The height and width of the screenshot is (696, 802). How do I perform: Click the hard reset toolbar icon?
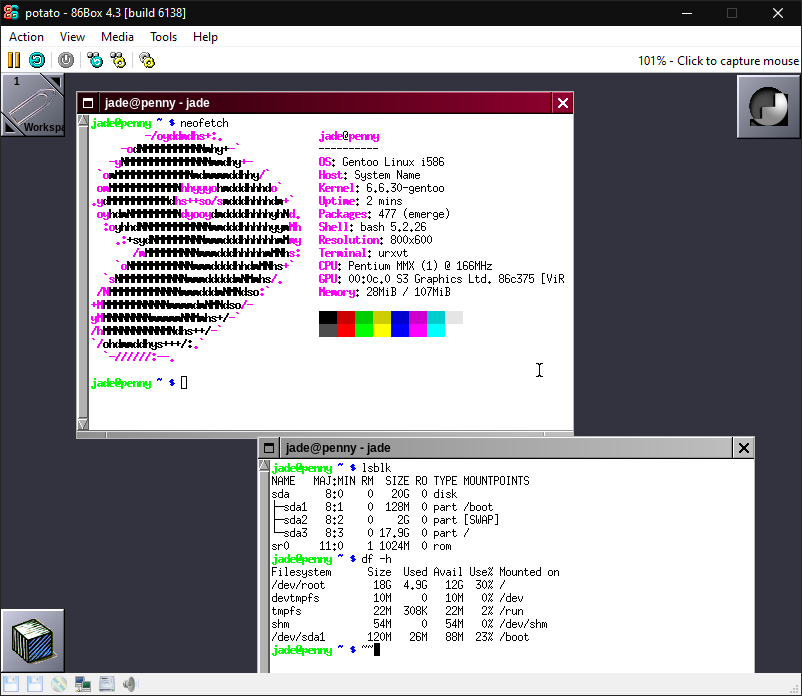click(x=36, y=60)
